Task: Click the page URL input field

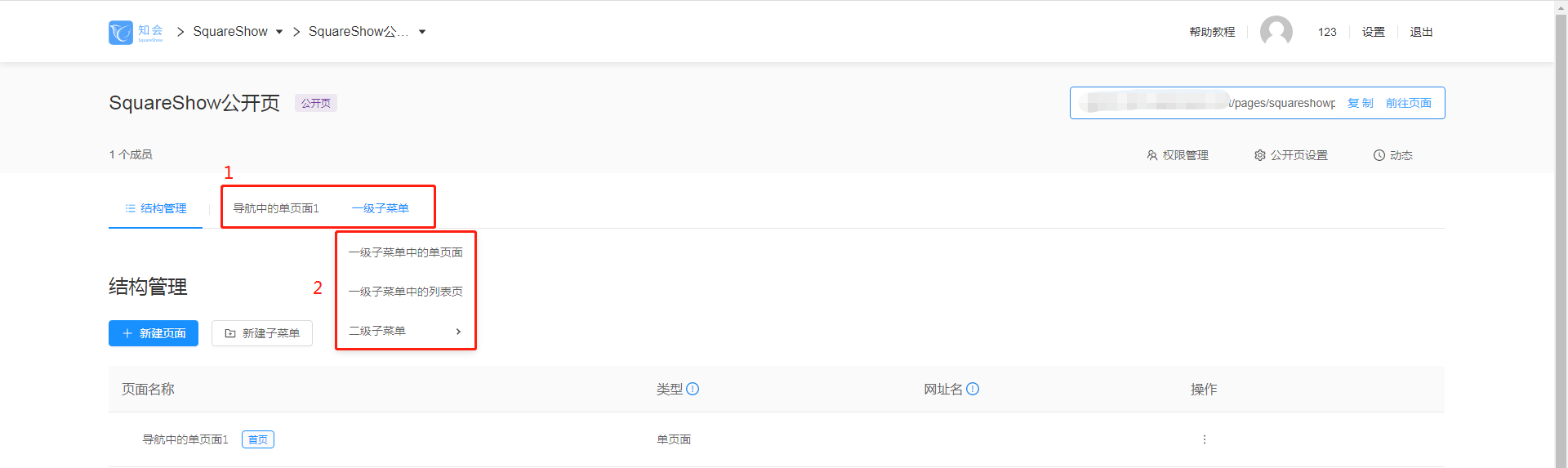Action: [1207, 103]
